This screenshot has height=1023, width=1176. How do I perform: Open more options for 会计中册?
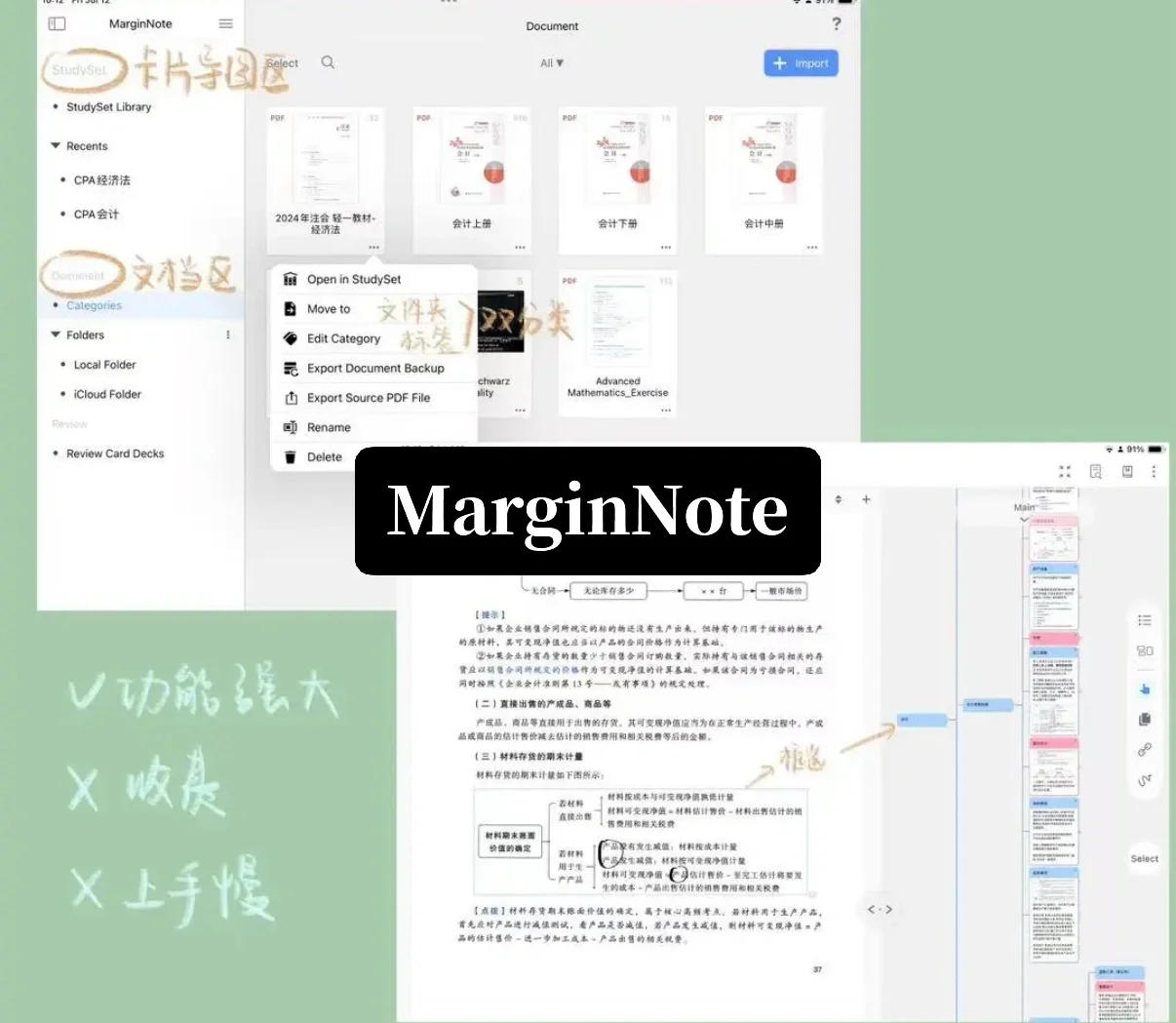812,247
